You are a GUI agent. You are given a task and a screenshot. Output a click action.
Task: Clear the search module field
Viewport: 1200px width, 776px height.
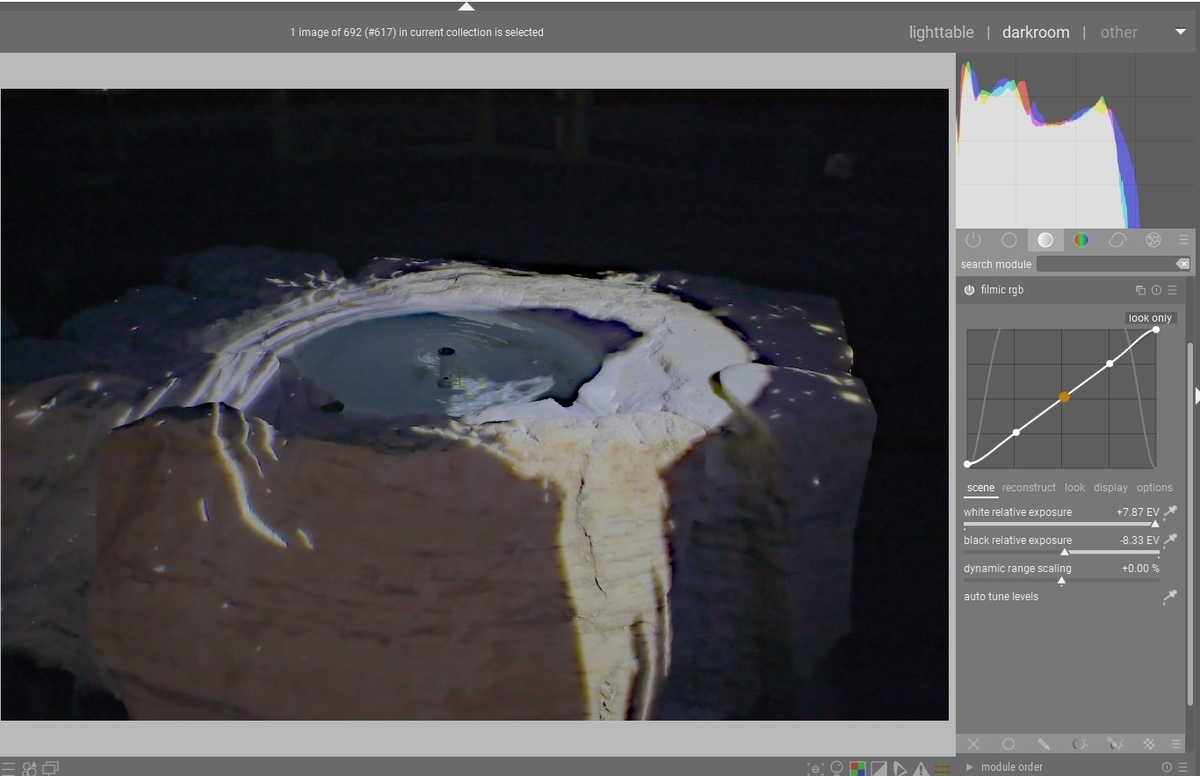click(x=1183, y=264)
